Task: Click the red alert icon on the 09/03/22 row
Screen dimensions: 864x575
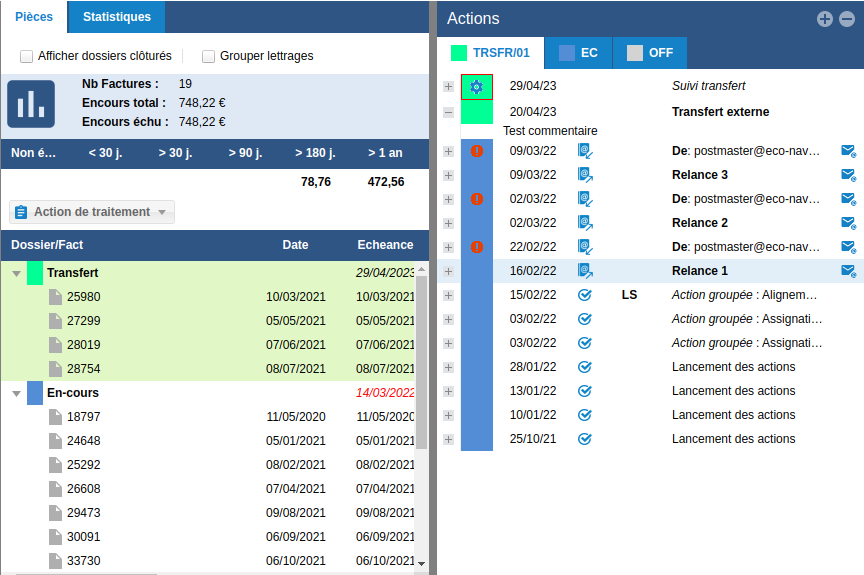Action: click(477, 151)
